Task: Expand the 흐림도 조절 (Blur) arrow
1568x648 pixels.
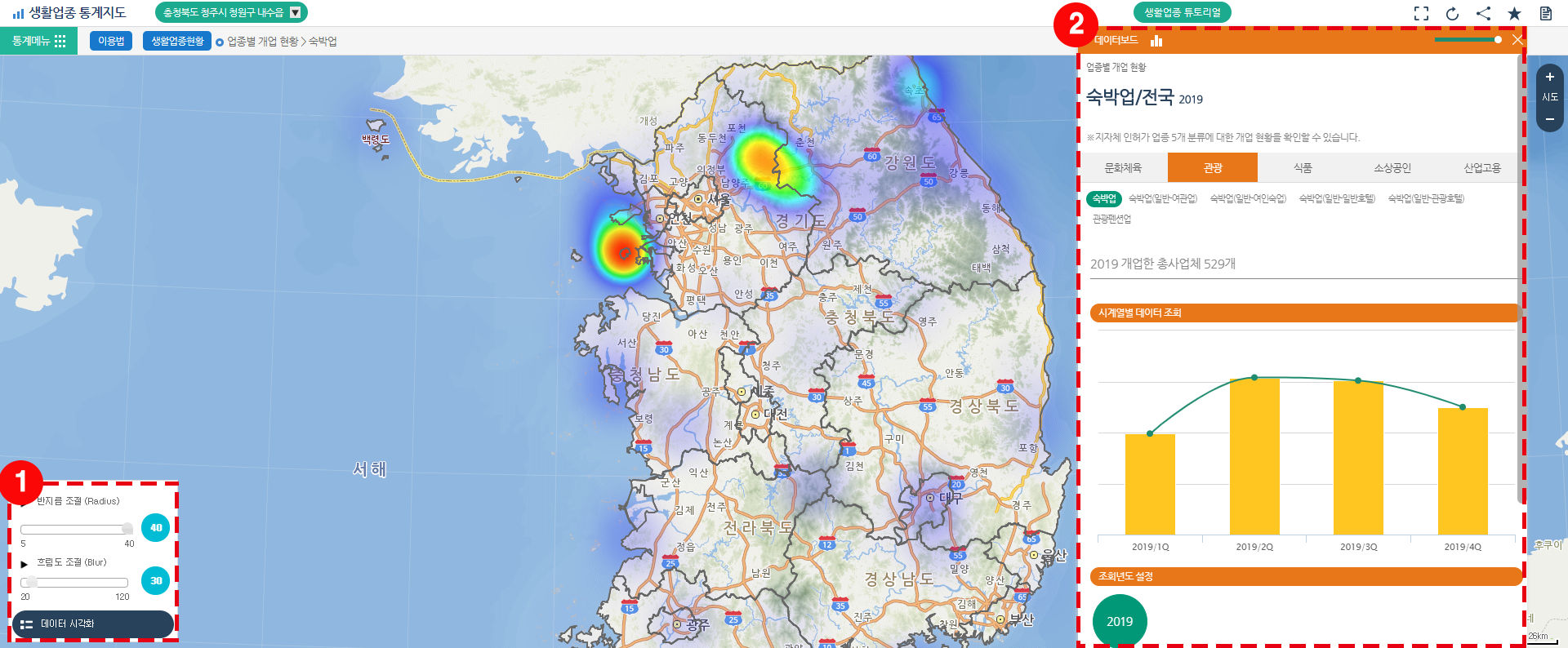Action: pos(24,563)
